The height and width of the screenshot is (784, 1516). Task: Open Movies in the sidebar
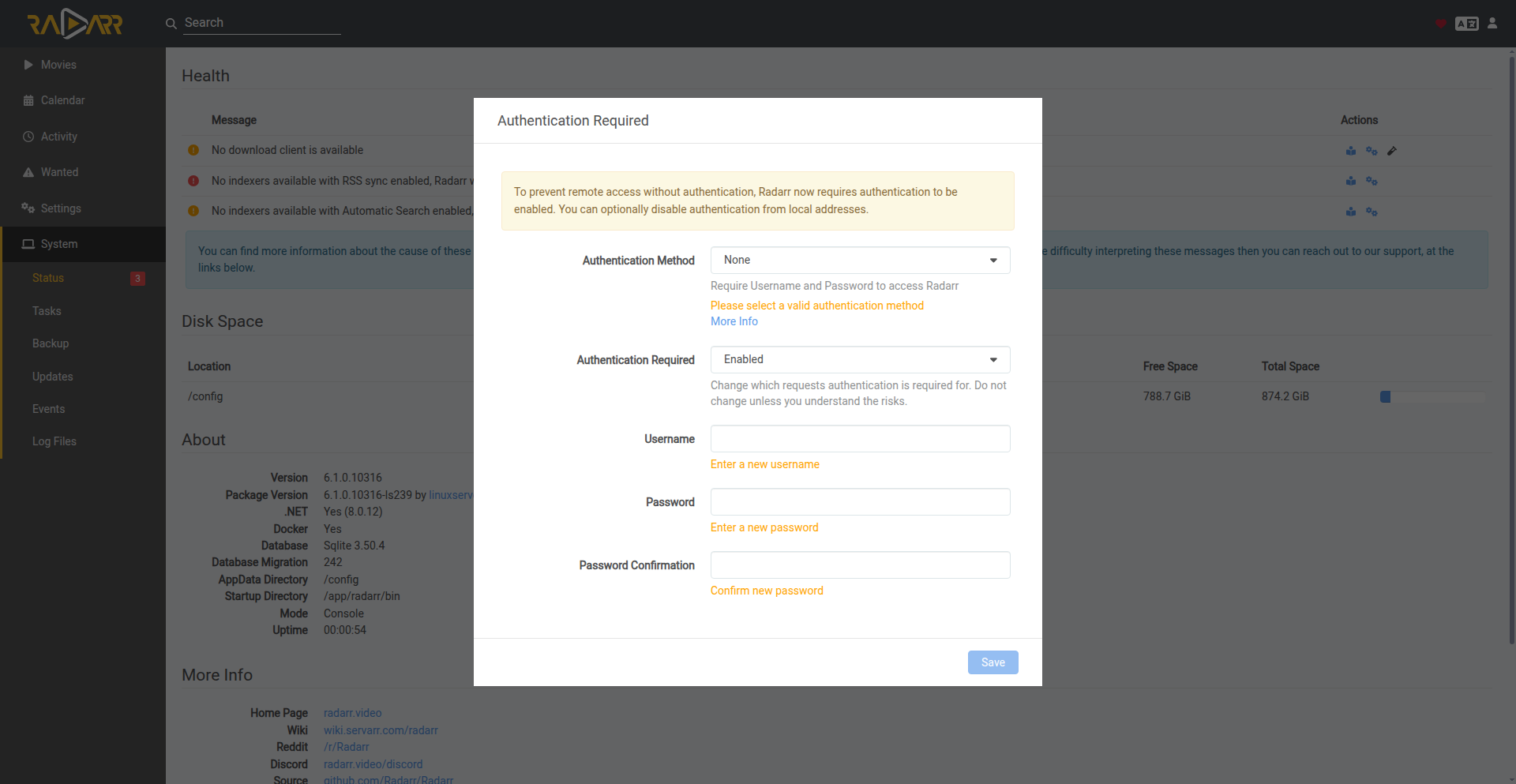[x=58, y=65]
